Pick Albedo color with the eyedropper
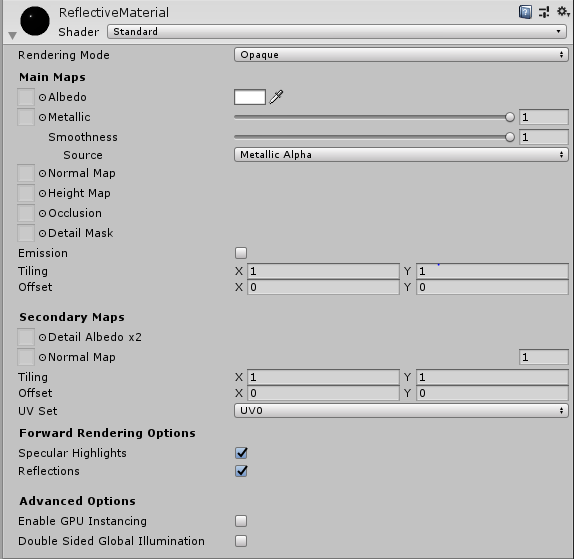Image resolution: width=574 pixels, height=559 pixels. 276,97
